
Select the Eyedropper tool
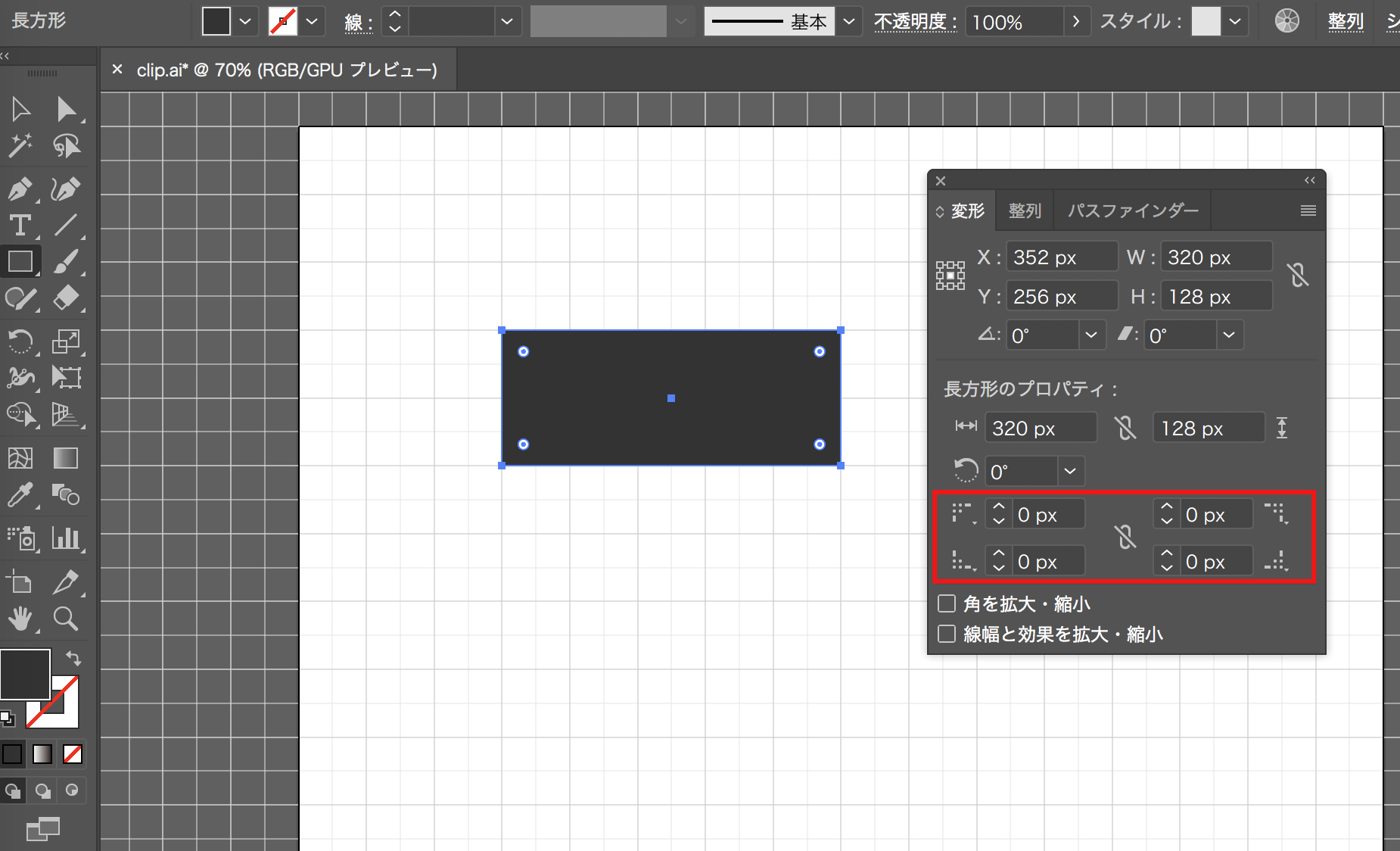pos(20,496)
